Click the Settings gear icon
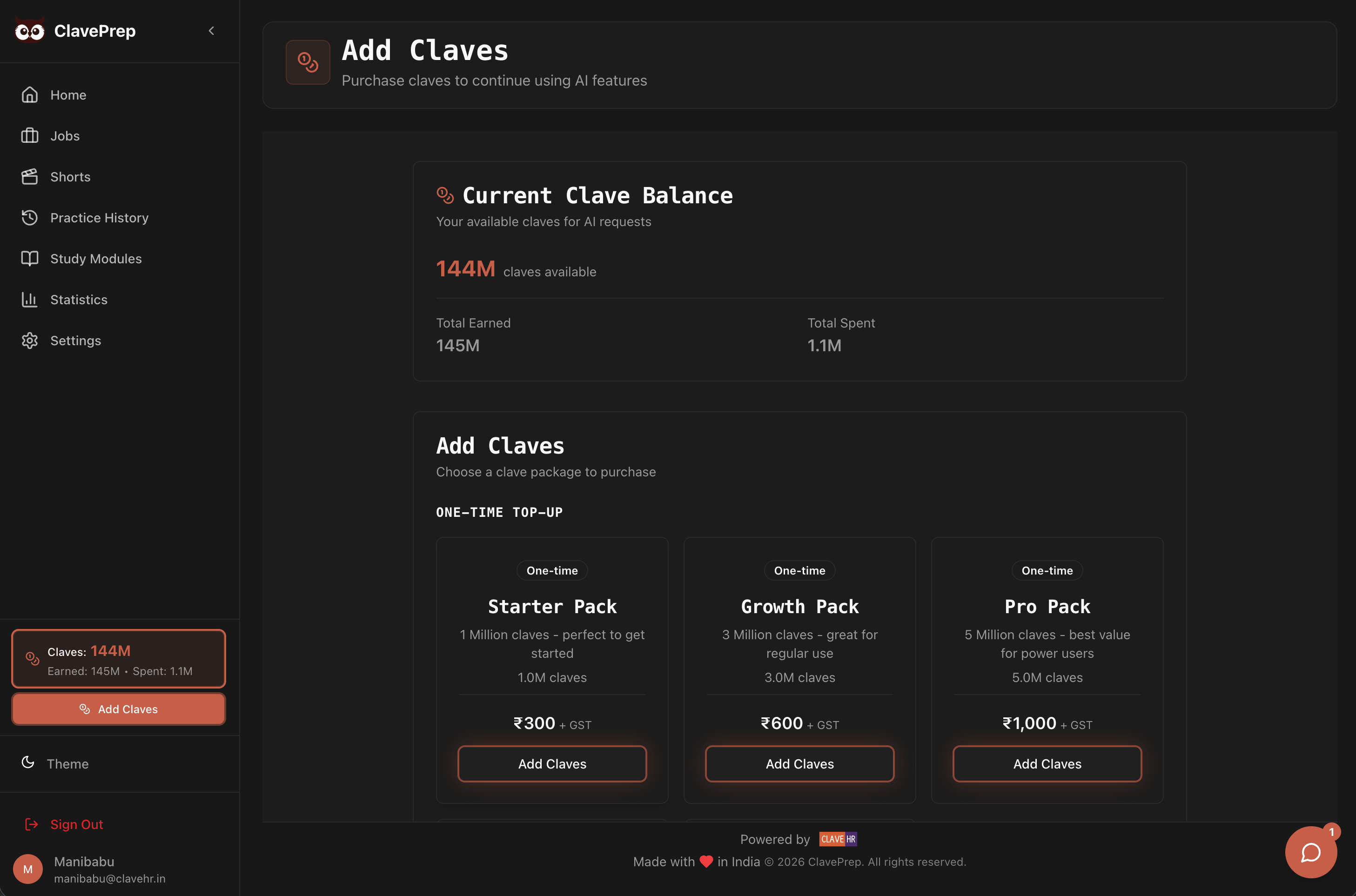The height and width of the screenshot is (896, 1356). pos(30,341)
